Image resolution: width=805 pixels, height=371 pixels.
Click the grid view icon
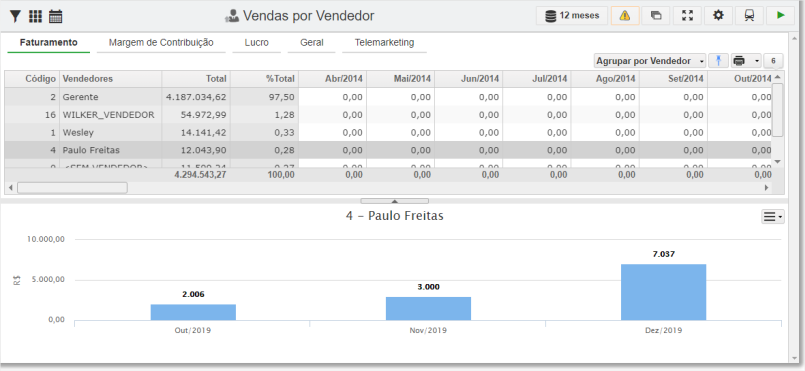click(x=35, y=16)
